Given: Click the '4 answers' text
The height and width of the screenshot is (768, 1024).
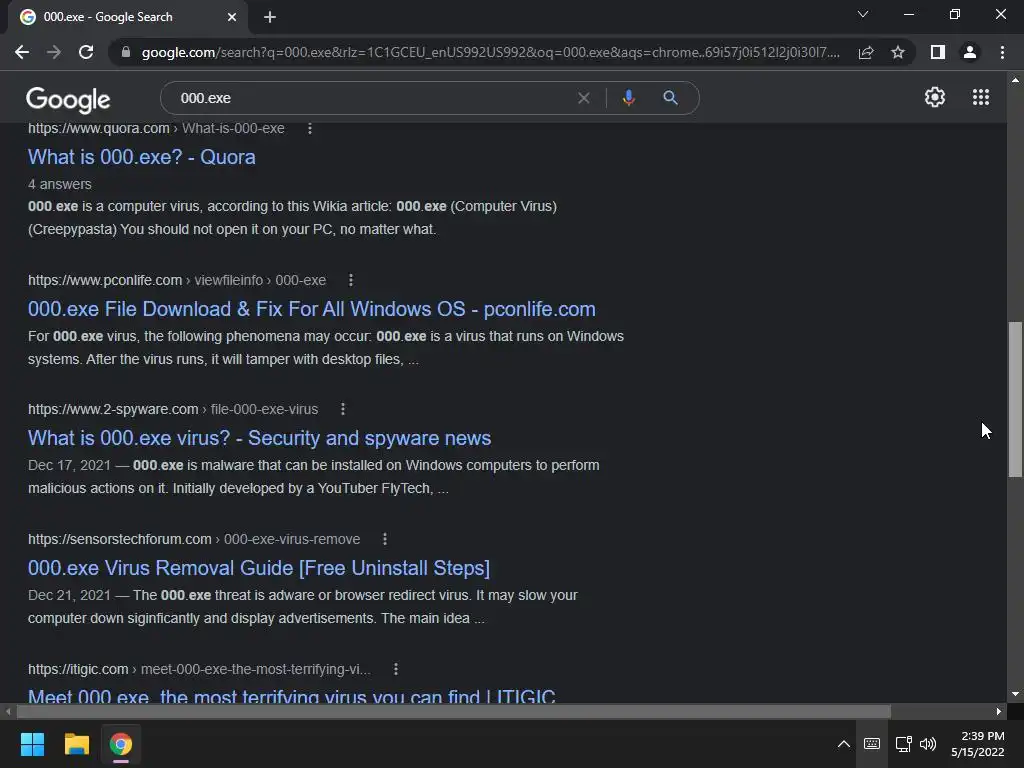Looking at the screenshot, I should pyautogui.click(x=59, y=184).
